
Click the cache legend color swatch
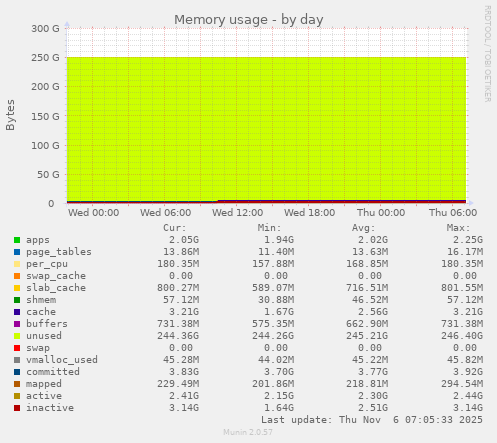click(x=17, y=312)
